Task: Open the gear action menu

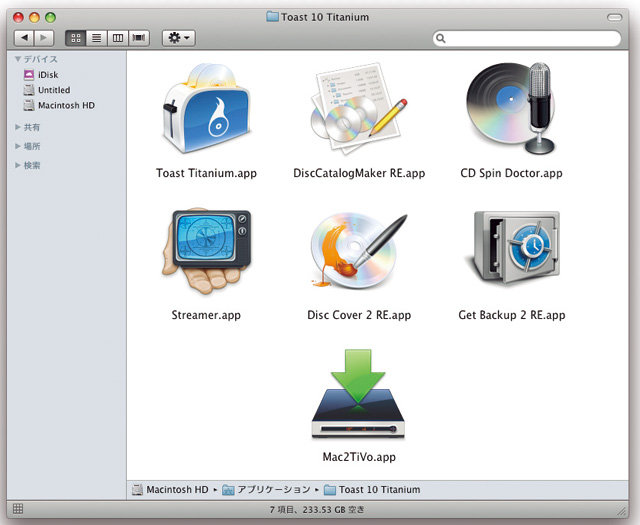Action: tap(178, 38)
